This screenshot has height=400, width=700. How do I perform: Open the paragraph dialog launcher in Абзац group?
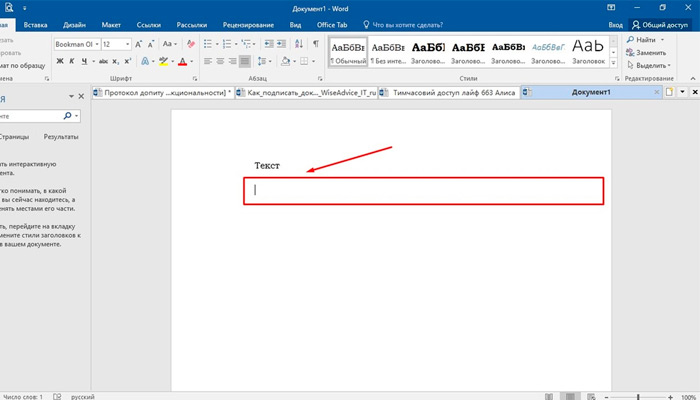[320, 79]
